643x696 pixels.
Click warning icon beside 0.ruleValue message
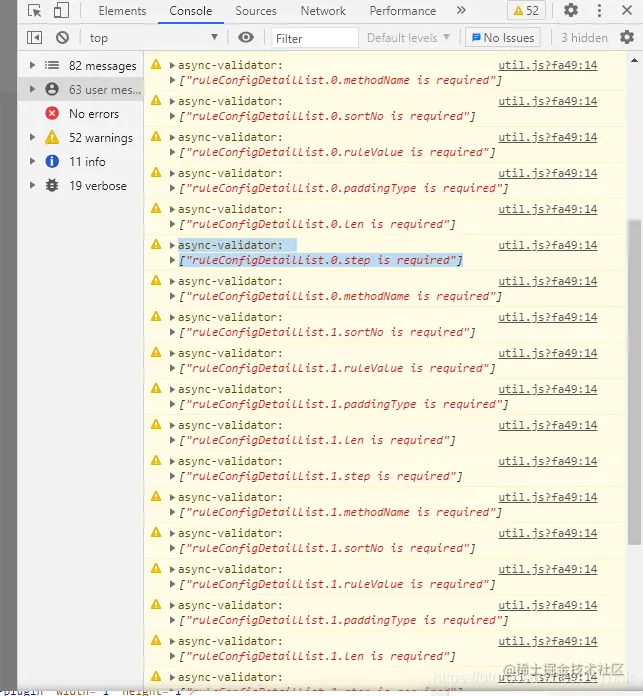click(156, 136)
